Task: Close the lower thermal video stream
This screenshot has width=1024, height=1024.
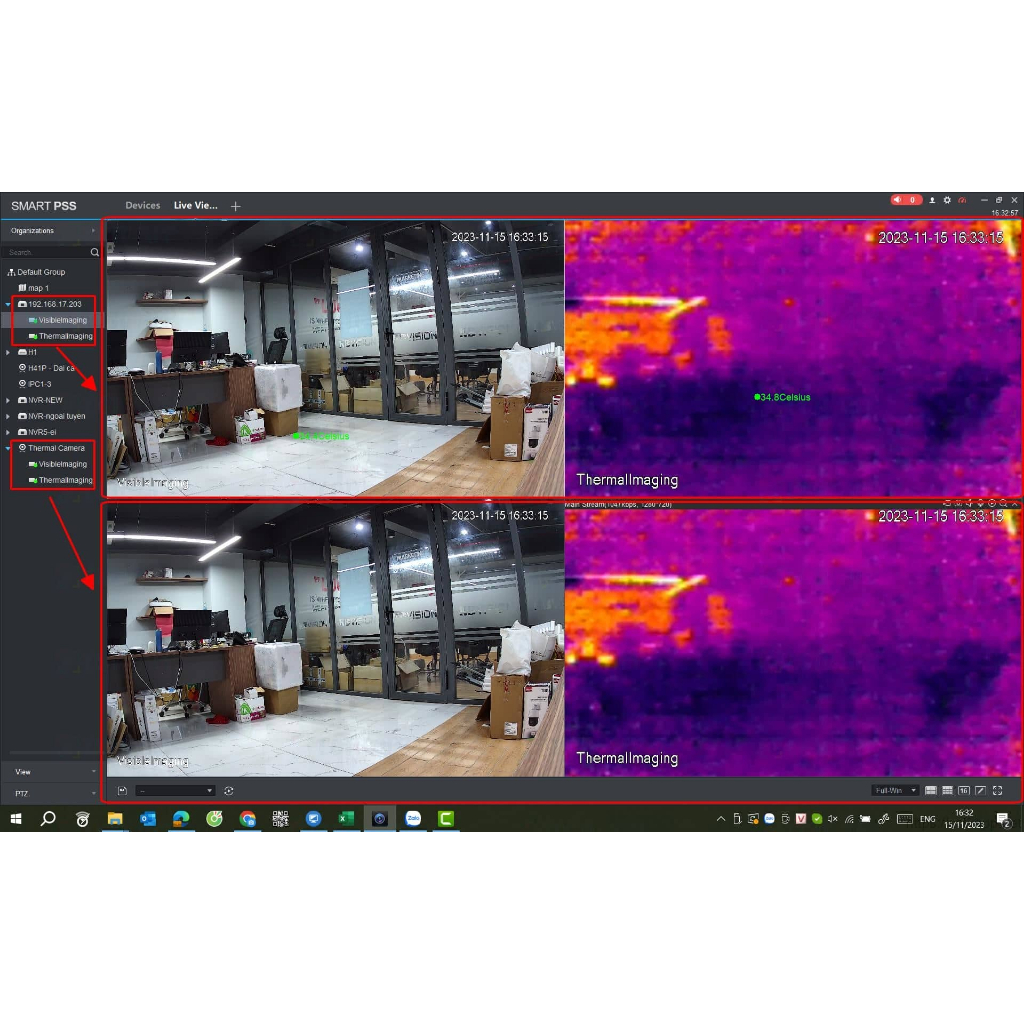Action: [1015, 504]
